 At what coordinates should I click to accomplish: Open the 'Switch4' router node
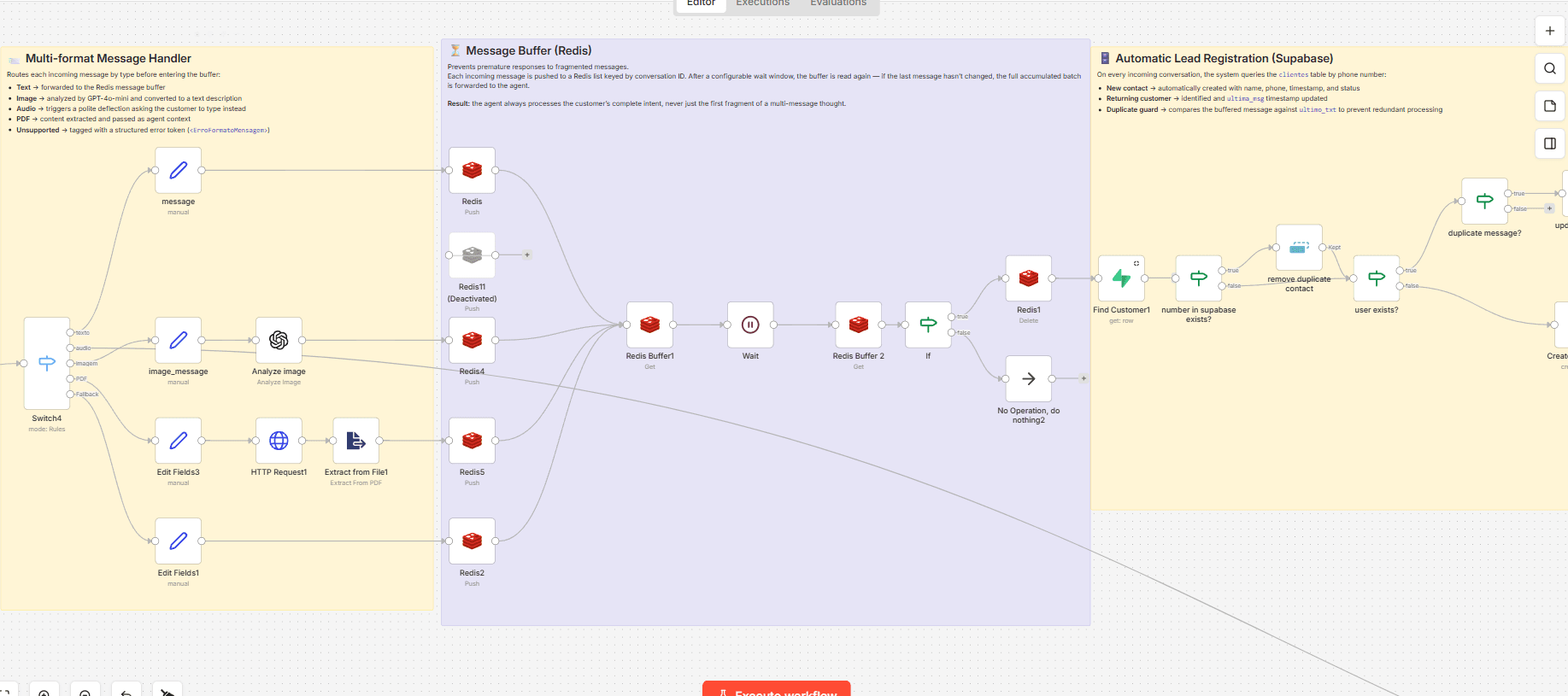pyautogui.click(x=47, y=363)
